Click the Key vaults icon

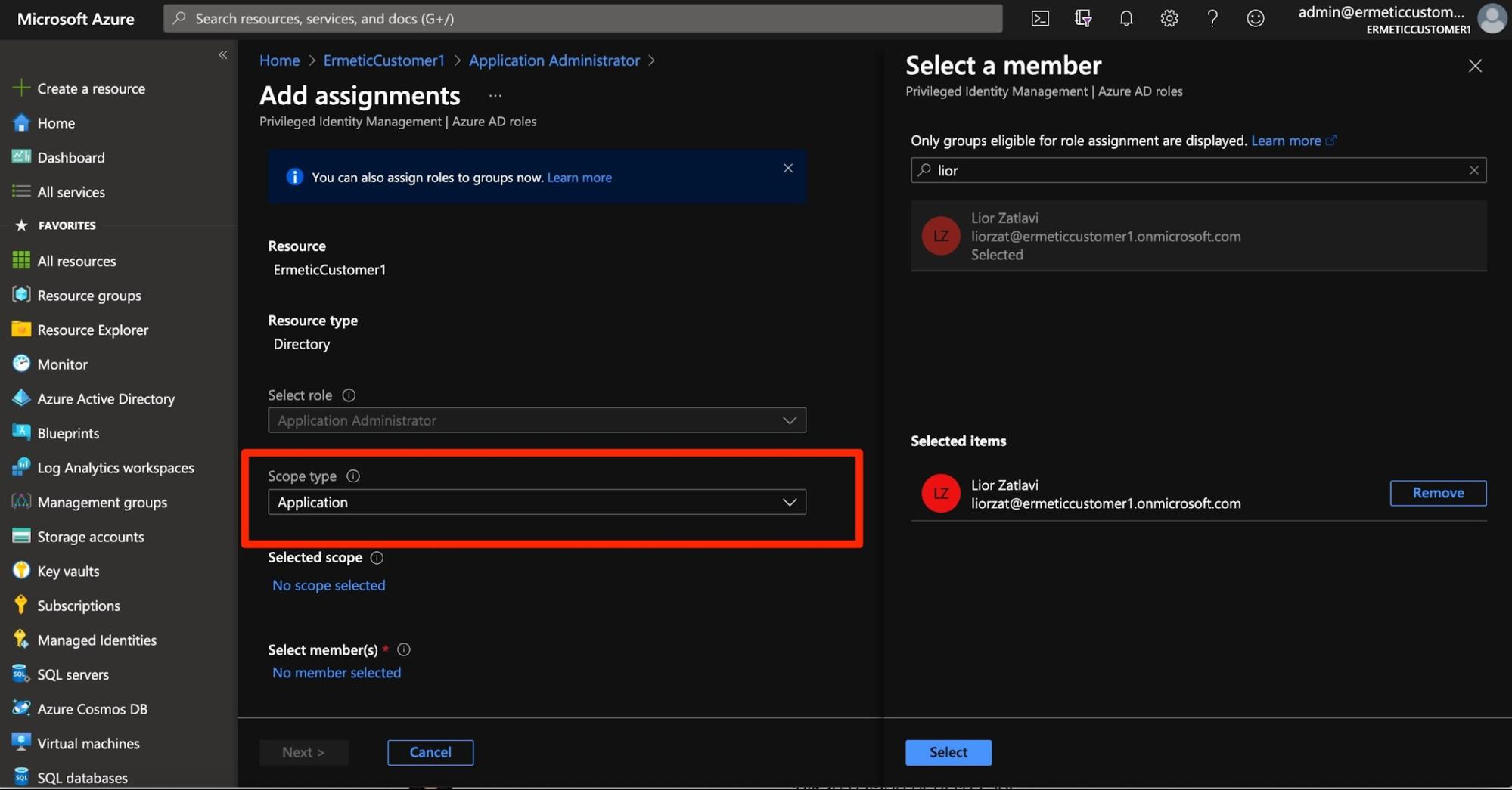click(x=21, y=570)
